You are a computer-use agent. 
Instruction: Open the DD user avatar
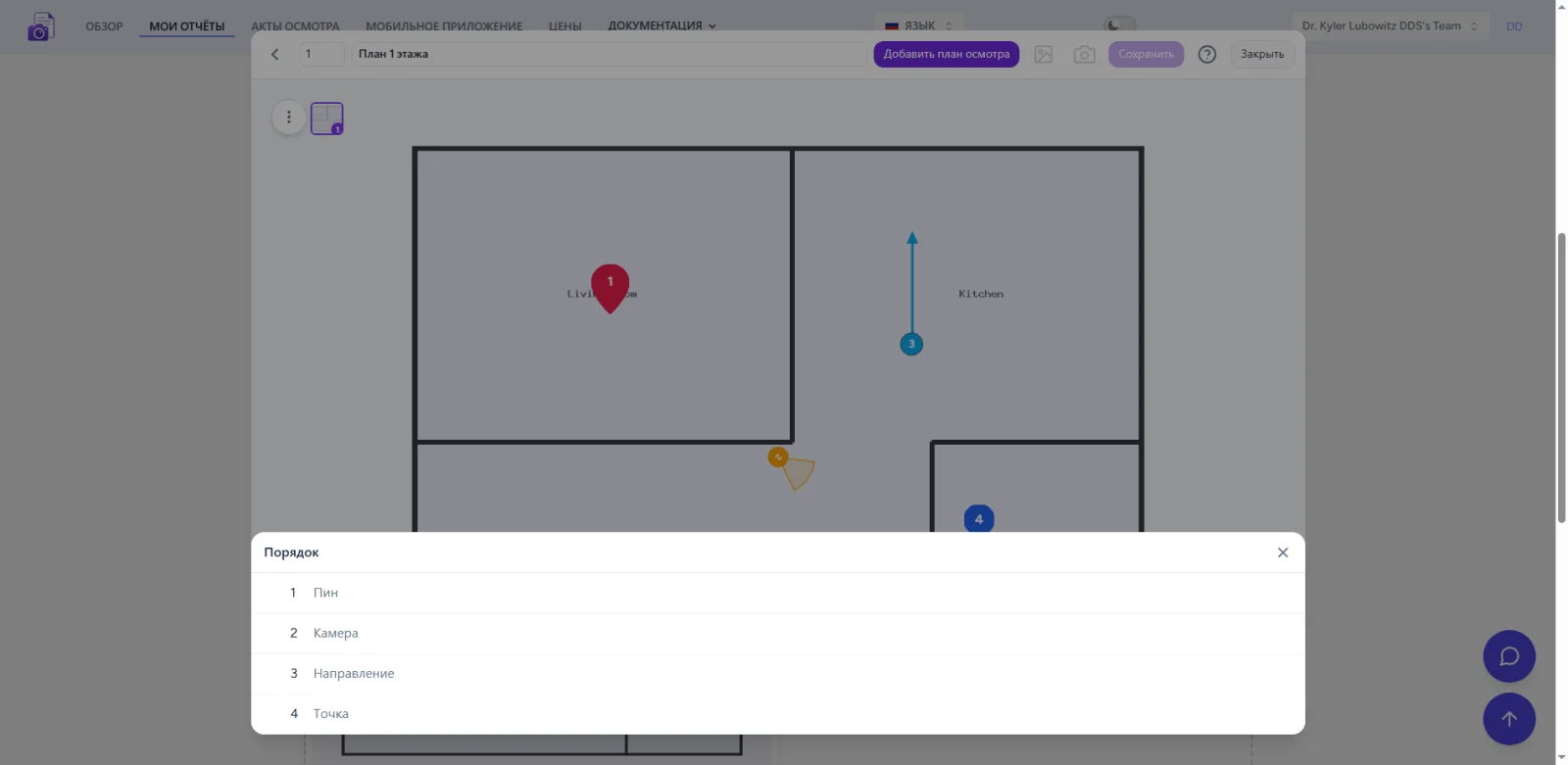click(1515, 26)
